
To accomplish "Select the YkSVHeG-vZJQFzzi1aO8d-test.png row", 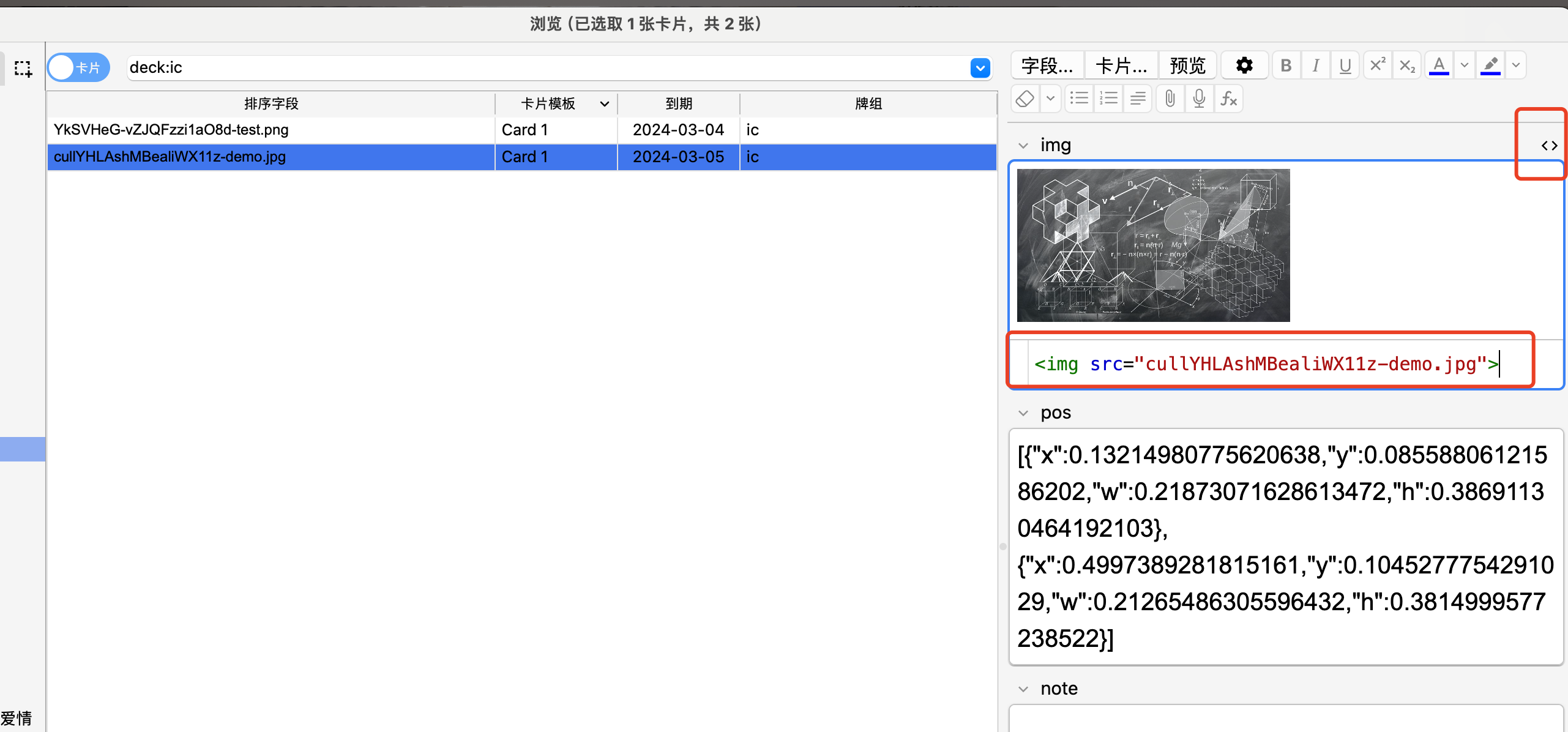I will coord(522,130).
